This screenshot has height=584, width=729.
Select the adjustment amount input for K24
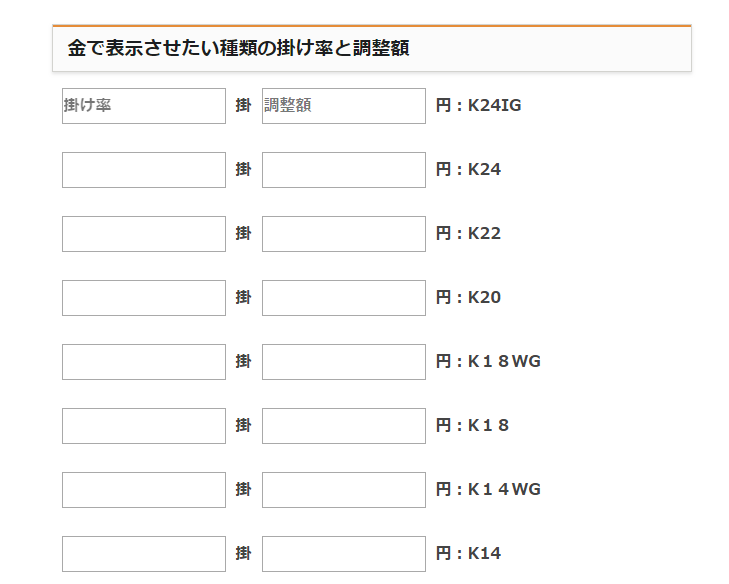344,170
